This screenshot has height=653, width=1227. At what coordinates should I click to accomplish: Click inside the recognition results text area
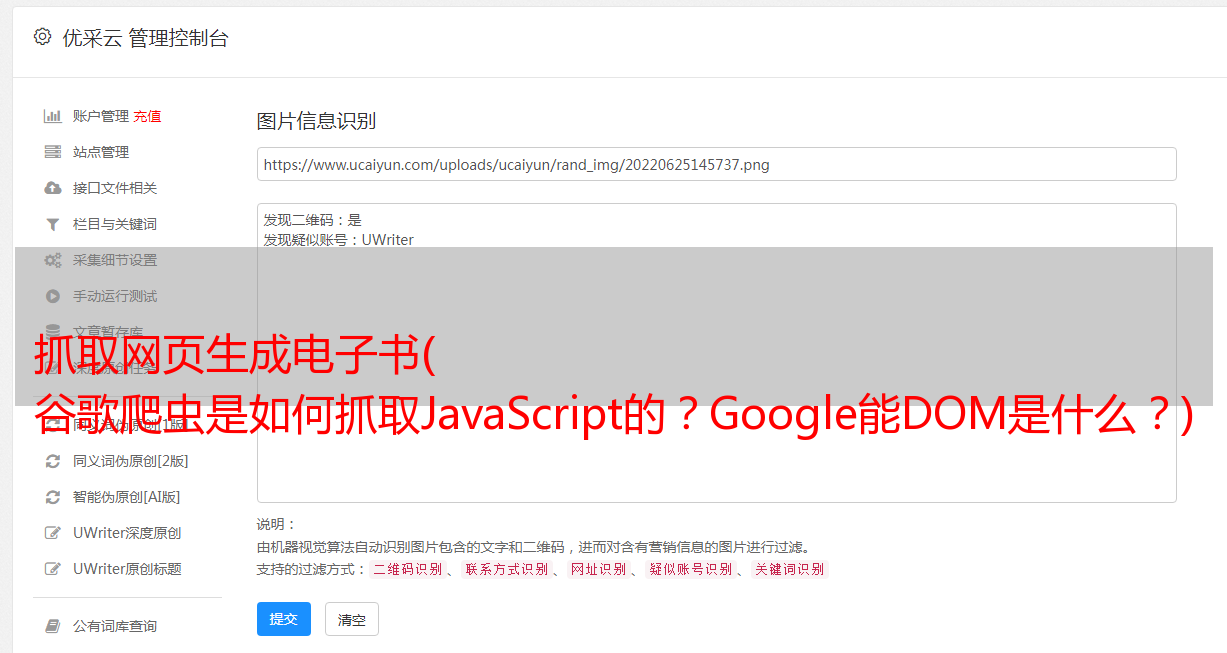point(716,353)
